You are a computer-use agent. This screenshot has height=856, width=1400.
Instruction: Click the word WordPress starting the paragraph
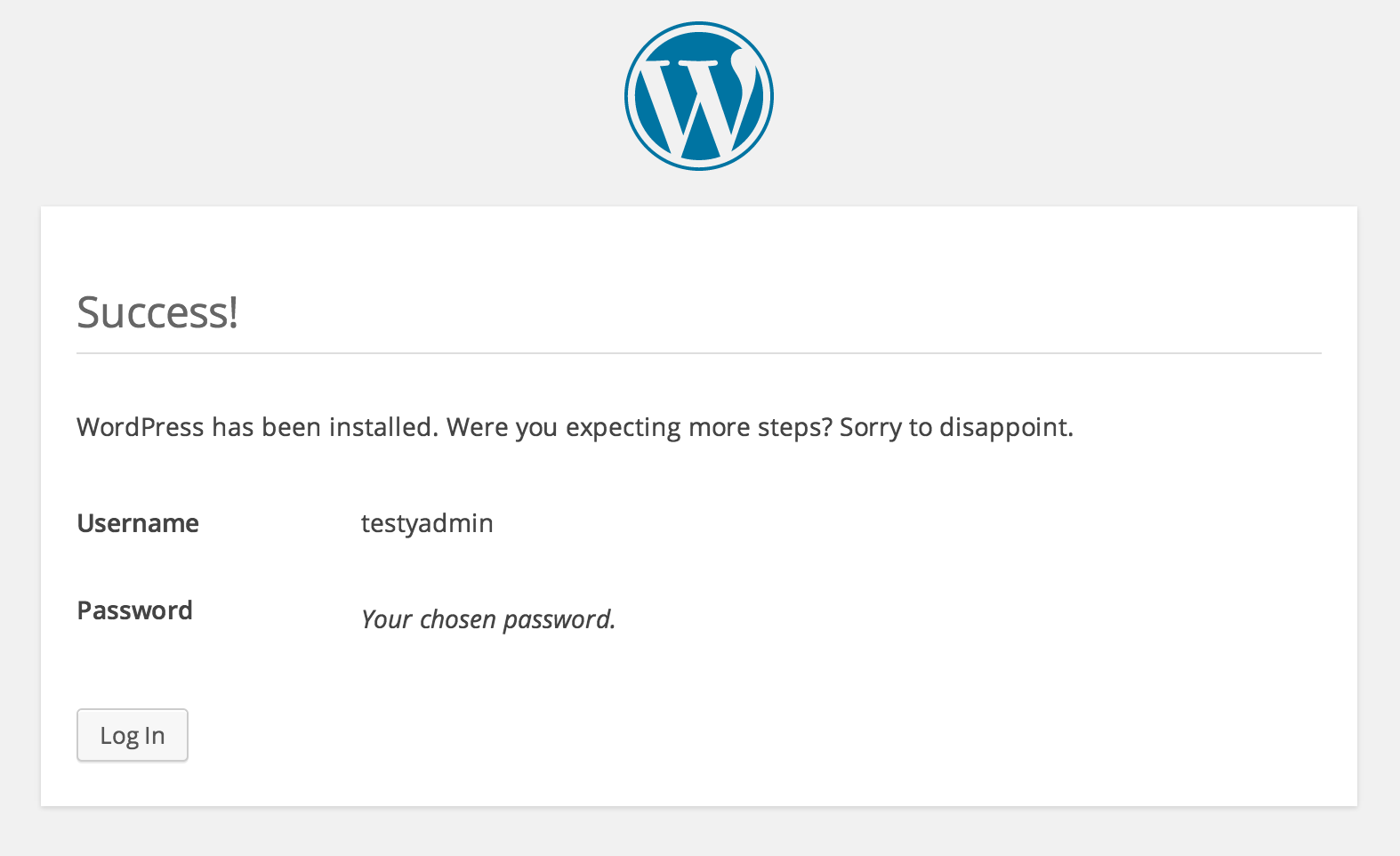[x=141, y=427]
